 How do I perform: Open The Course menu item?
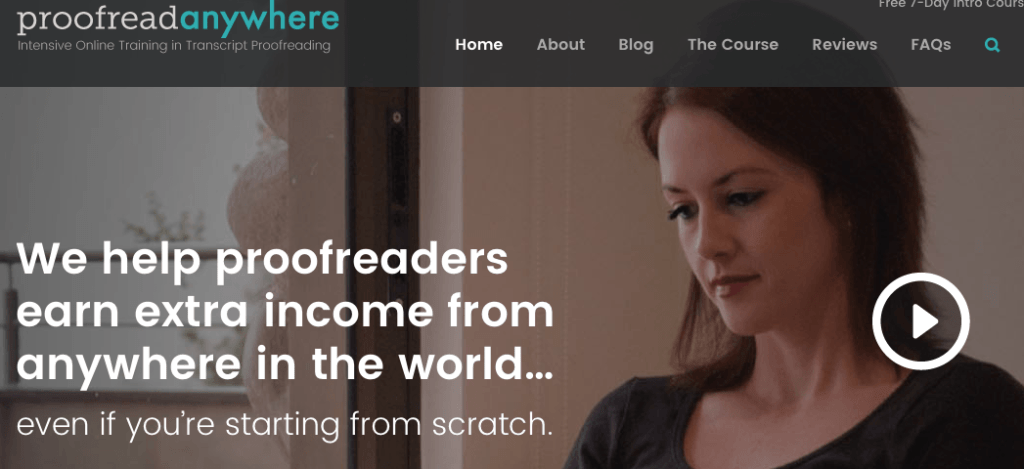pos(733,44)
